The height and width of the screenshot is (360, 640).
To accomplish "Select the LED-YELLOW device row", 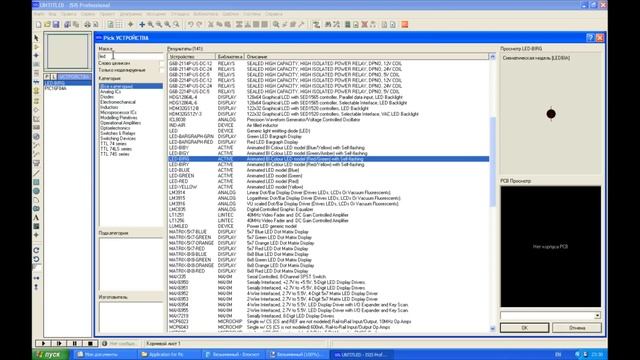I will [x=329, y=187].
